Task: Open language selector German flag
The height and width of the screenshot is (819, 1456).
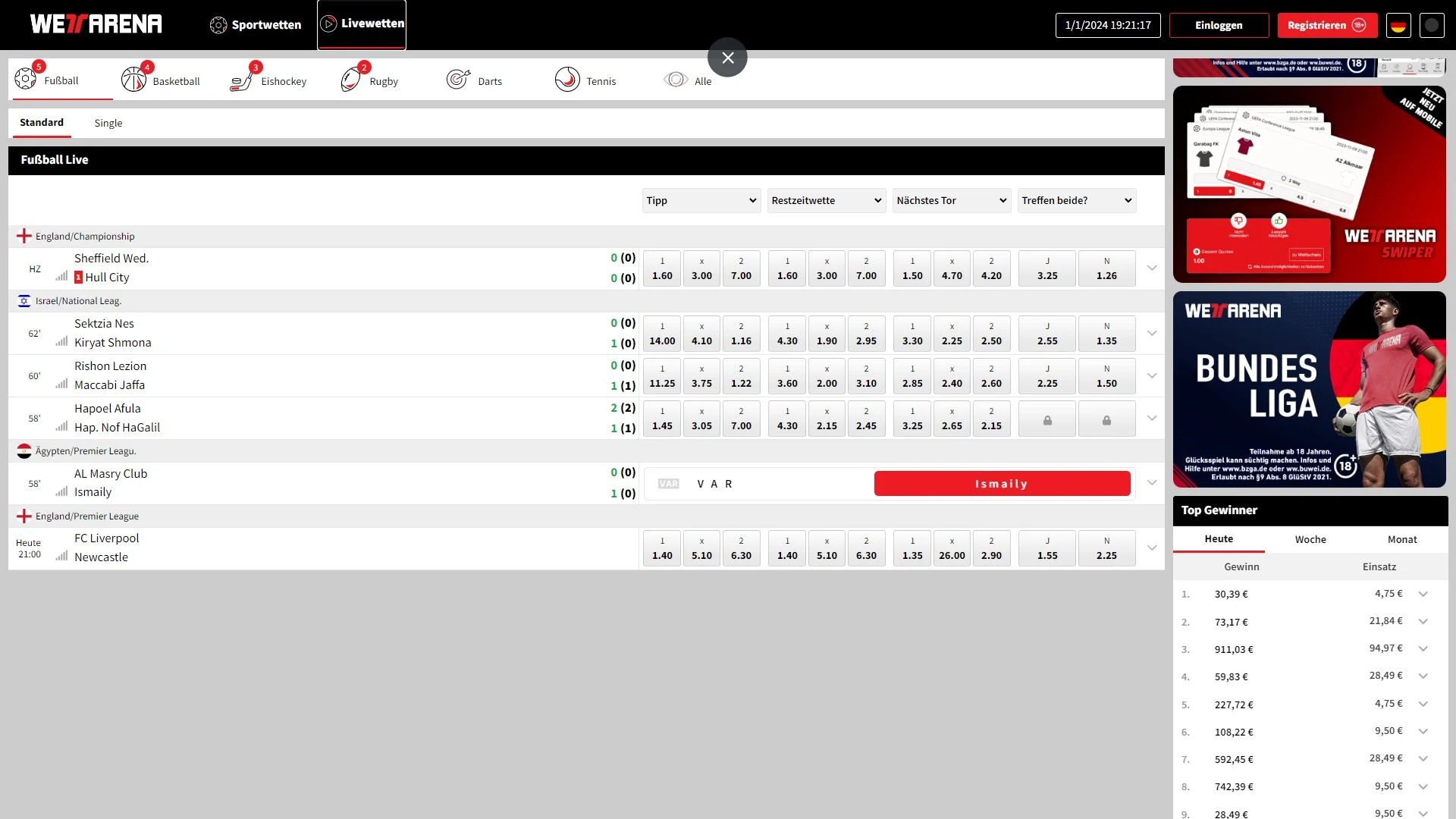Action: (x=1398, y=25)
